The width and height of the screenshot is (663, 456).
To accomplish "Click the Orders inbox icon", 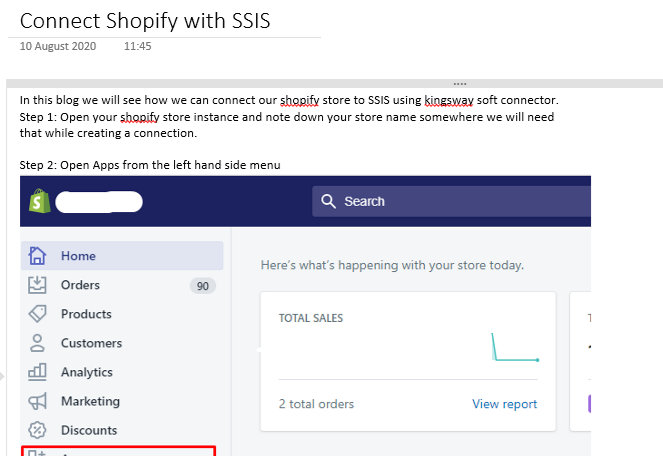I will pos(38,285).
